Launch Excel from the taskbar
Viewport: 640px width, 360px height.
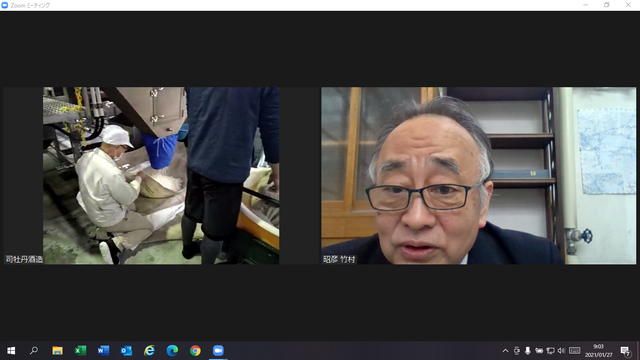[80, 351]
